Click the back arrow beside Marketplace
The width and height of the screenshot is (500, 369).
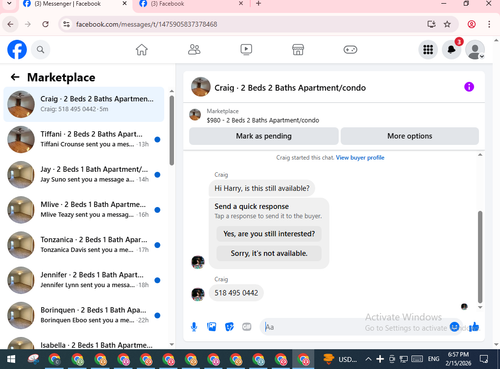point(15,77)
